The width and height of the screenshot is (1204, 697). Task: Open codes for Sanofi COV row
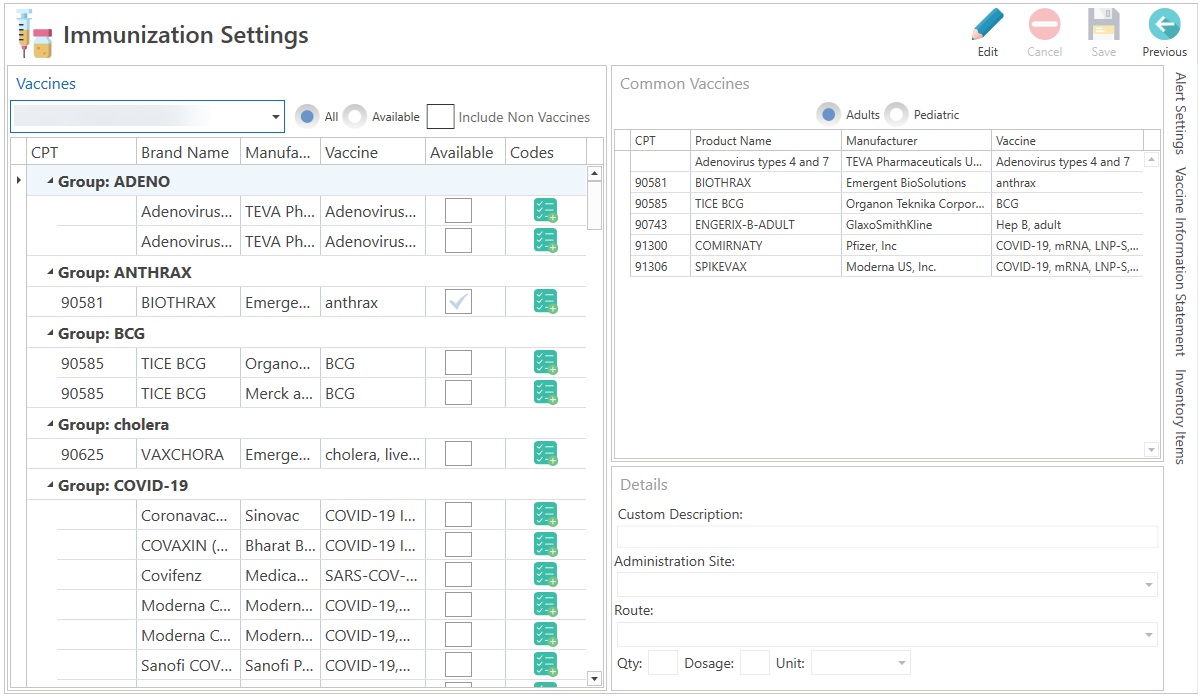(545, 665)
